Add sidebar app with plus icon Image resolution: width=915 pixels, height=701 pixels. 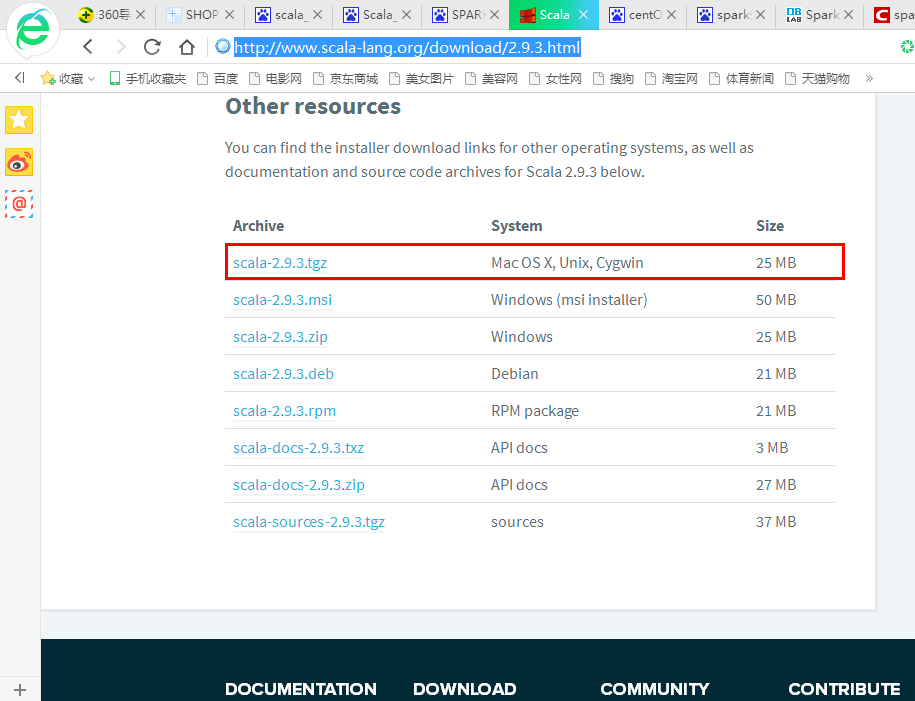pyautogui.click(x=20, y=689)
